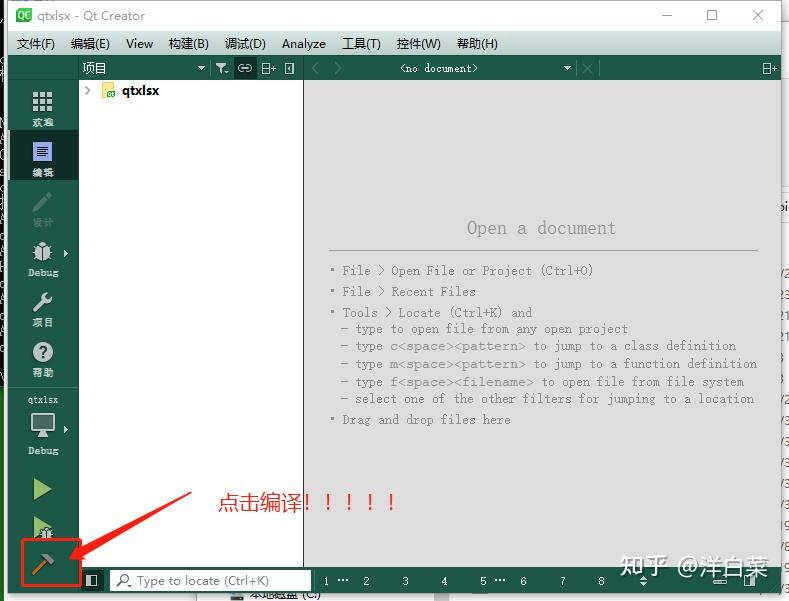This screenshot has height=601, width=789.
Task: Start debugging with the run-with-bug icon
Action: coord(43,527)
